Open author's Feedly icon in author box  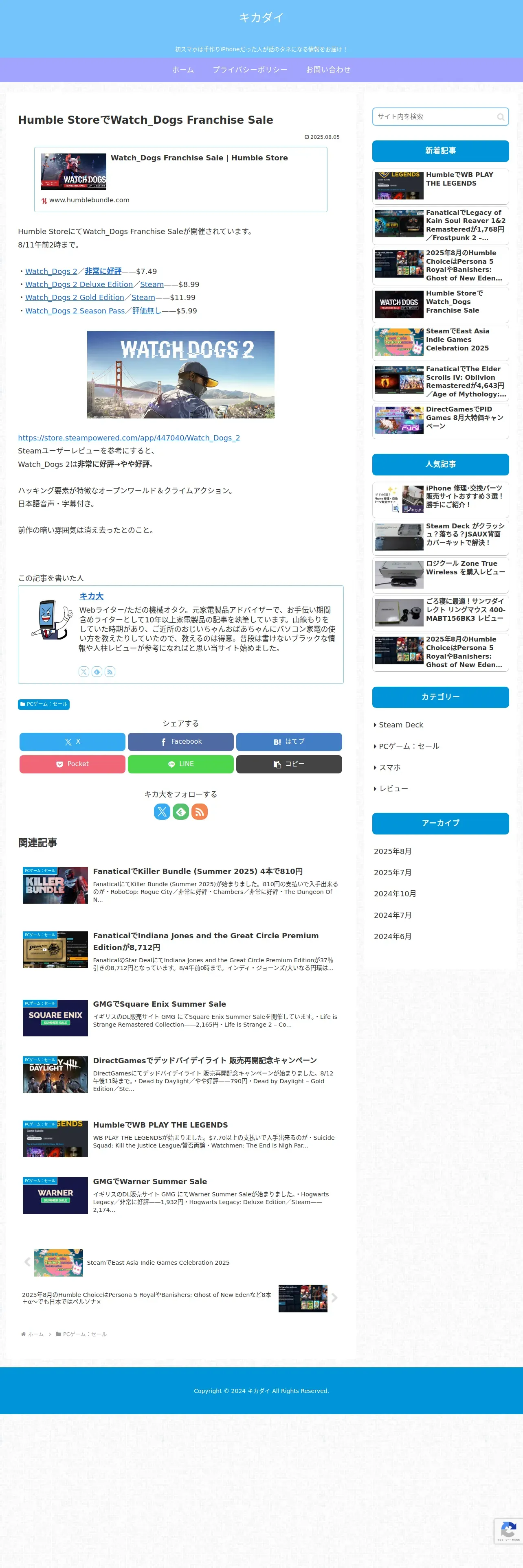(x=97, y=671)
